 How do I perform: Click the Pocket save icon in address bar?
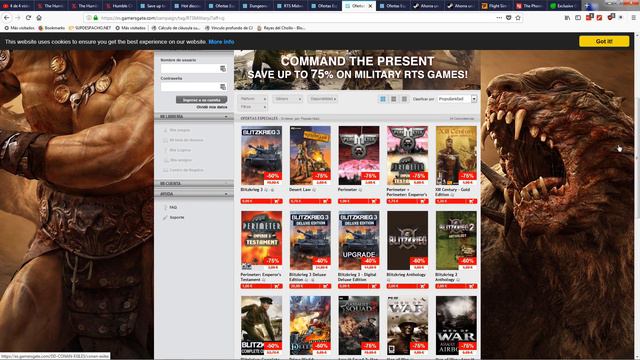(x=509, y=18)
